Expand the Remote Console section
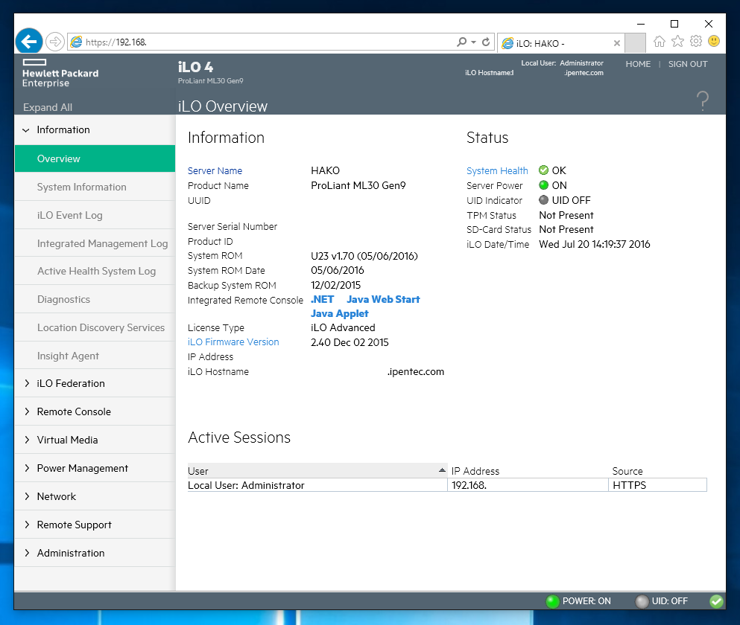This screenshot has width=740, height=625. [26, 412]
